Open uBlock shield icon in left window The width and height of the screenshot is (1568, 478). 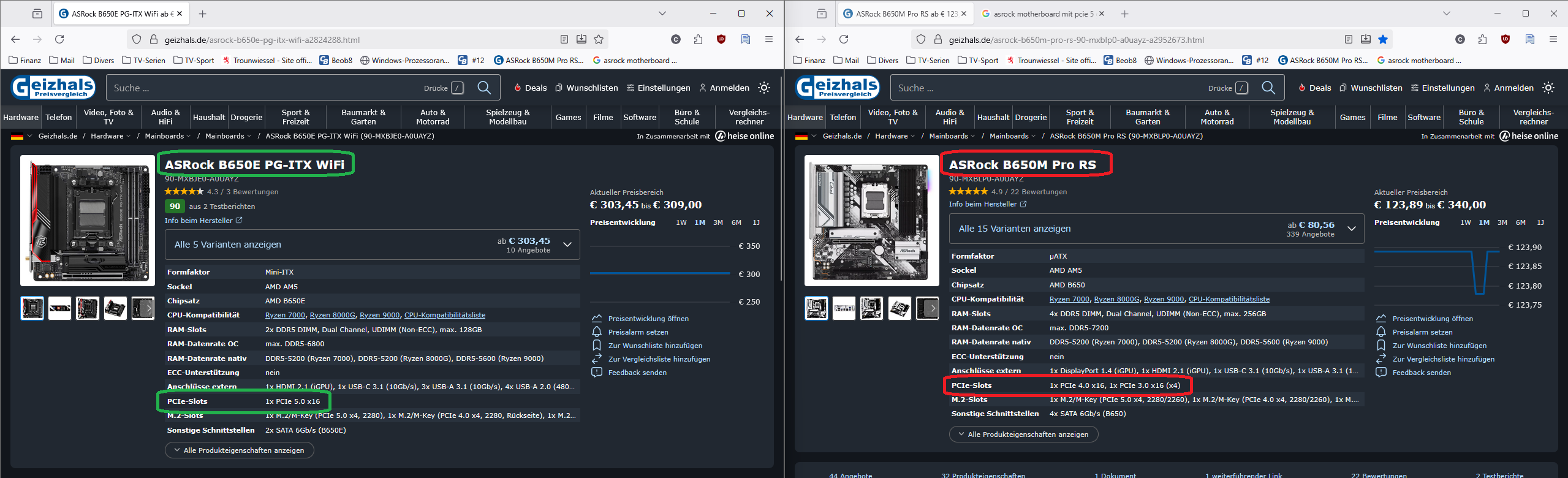point(721,39)
